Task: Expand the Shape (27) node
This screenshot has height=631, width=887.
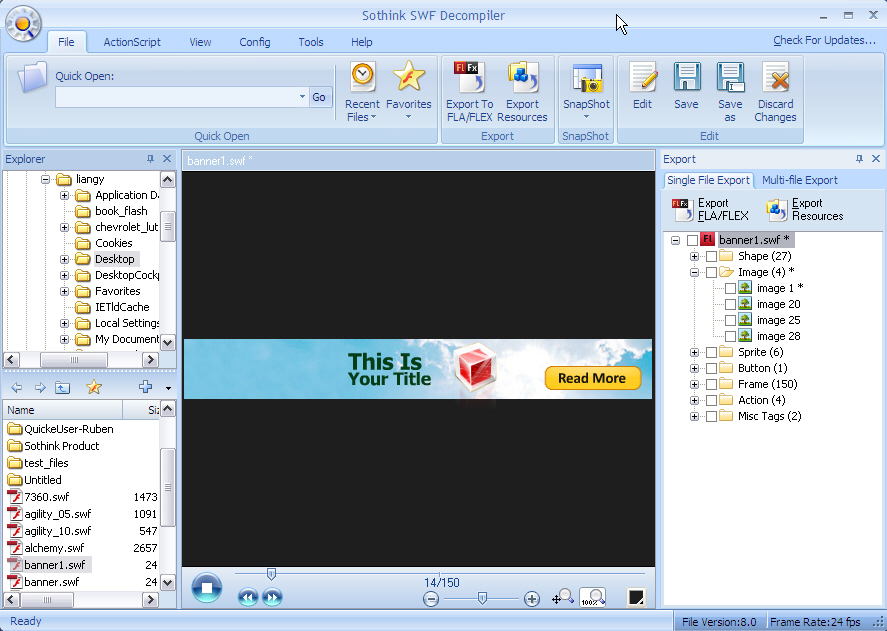Action: pos(694,256)
